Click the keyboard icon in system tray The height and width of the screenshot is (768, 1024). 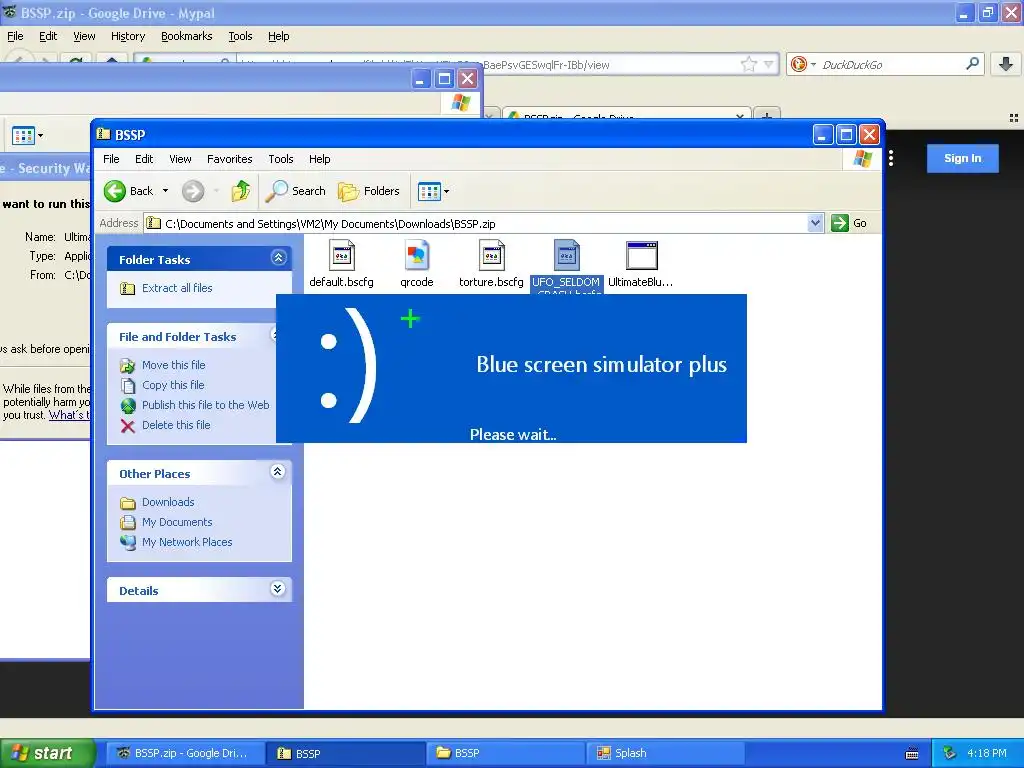coord(912,754)
